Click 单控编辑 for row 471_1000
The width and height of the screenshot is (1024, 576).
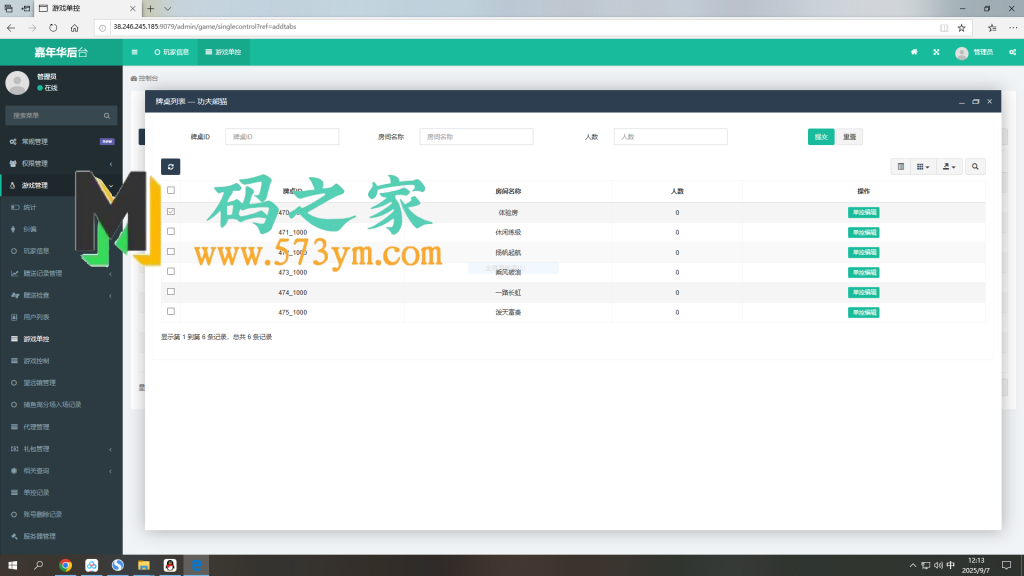coord(863,232)
